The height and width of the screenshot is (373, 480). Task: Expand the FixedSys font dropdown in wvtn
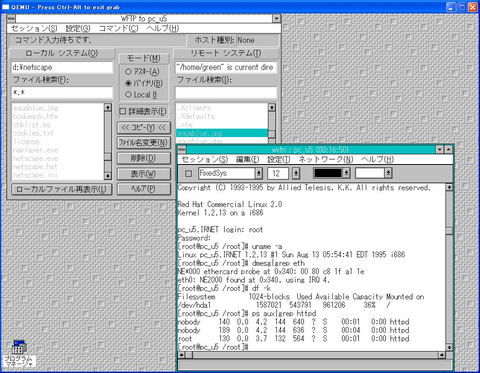pyautogui.click(x=259, y=173)
